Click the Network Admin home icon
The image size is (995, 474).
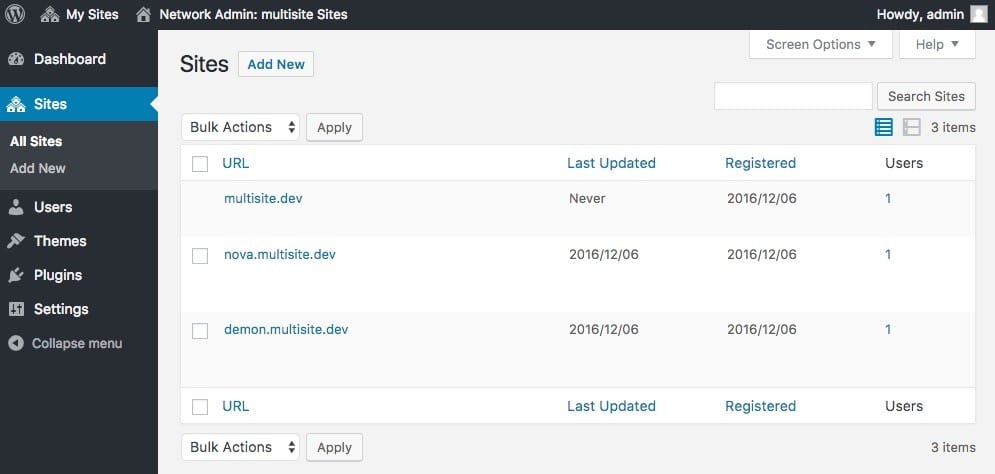pyautogui.click(x=144, y=14)
